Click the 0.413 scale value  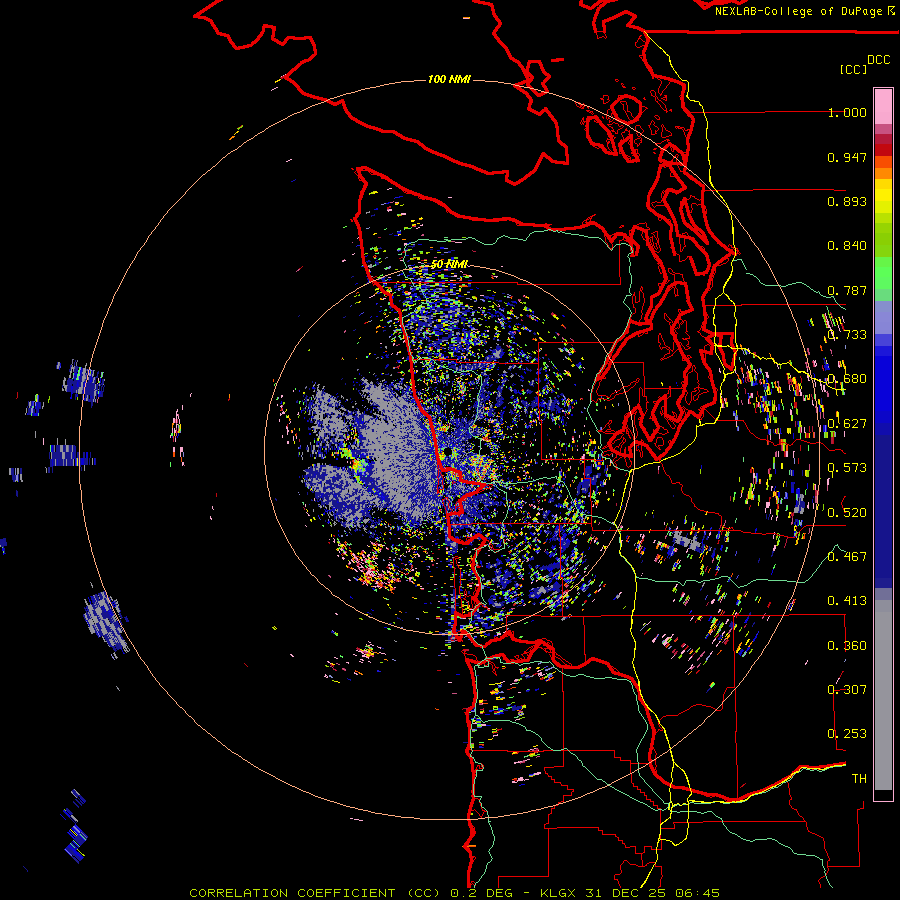[x=847, y=601]
